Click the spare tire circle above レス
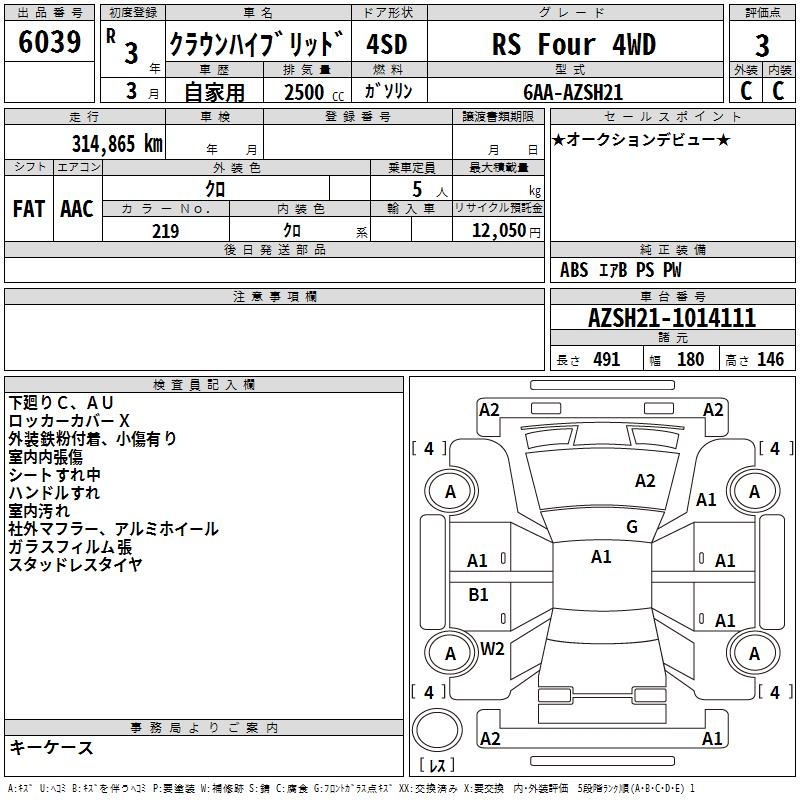Image resolution: width=800 pixels, height=800 pixels. (436, 729)
